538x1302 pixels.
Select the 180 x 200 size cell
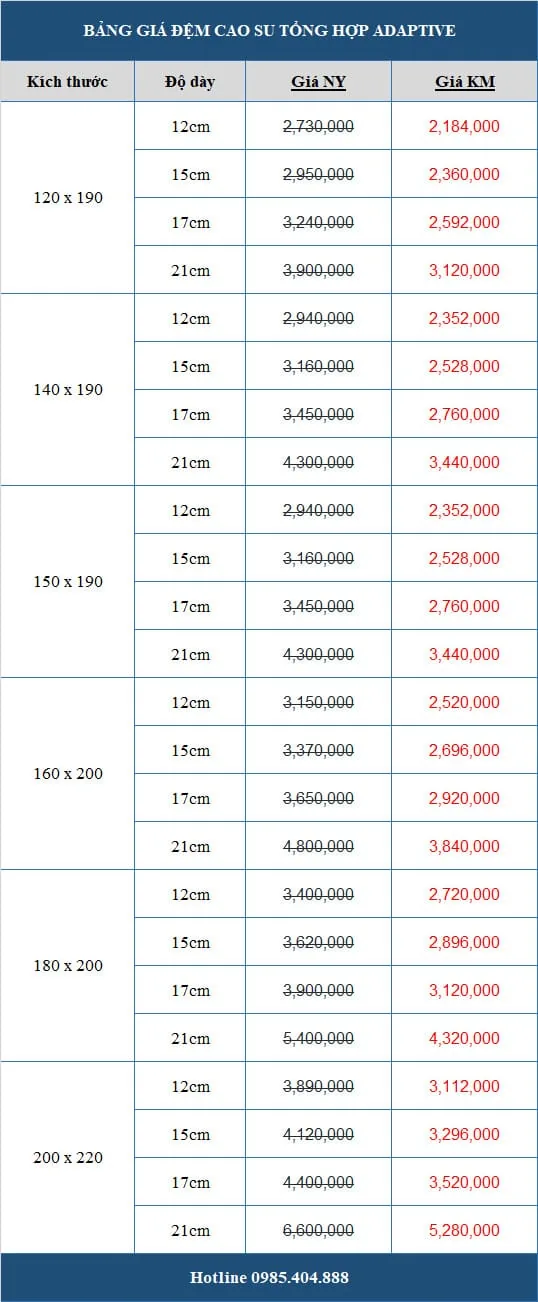[68, 966]
